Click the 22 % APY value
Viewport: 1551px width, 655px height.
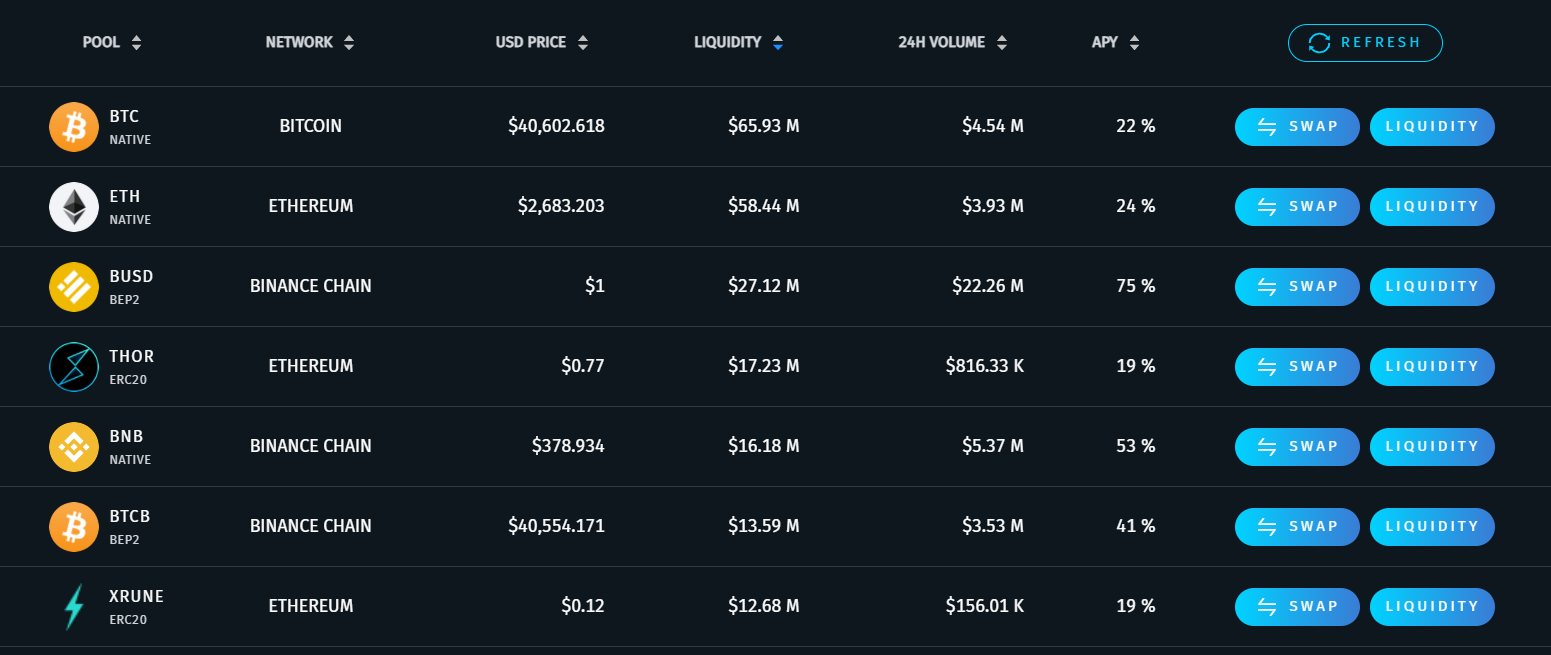click(x=1136, y=127)
